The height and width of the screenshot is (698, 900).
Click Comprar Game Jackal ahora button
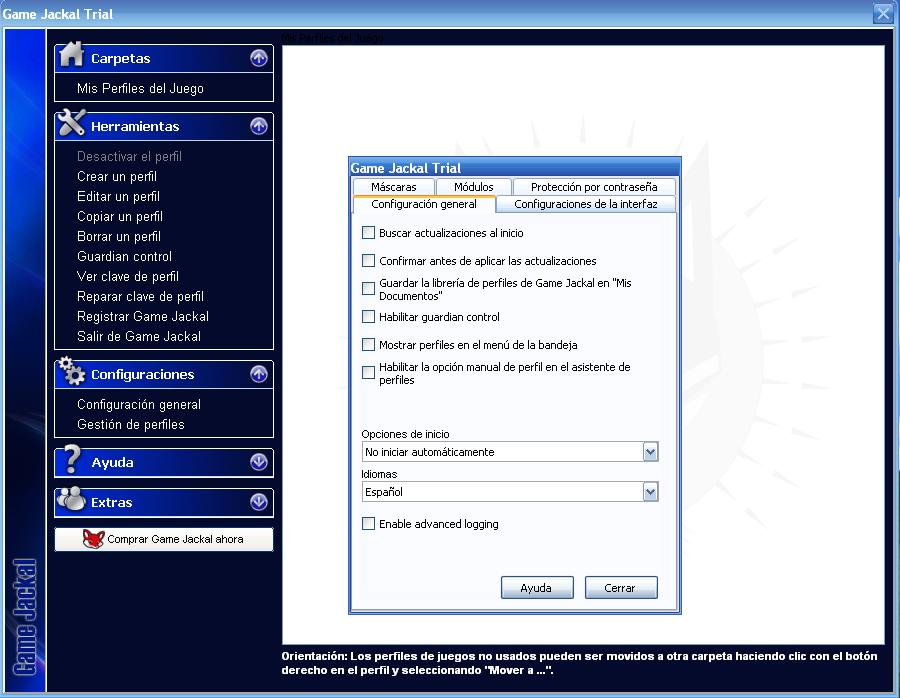coord(164,540)
